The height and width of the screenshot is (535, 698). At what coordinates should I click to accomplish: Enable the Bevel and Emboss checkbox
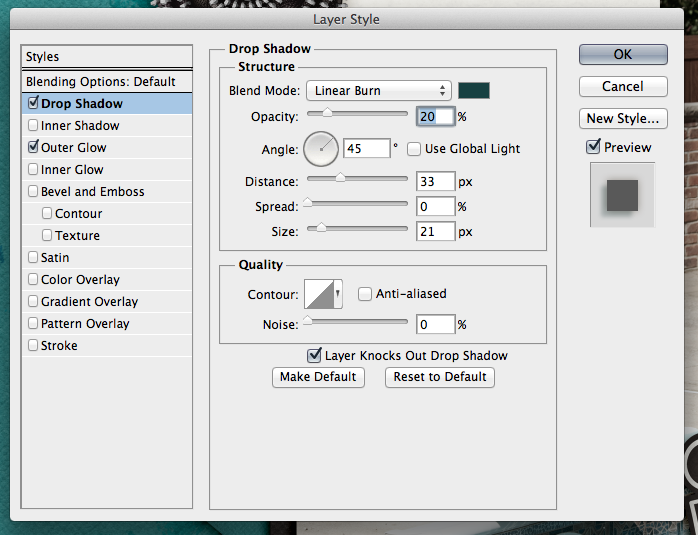click(x=33, y=191)
